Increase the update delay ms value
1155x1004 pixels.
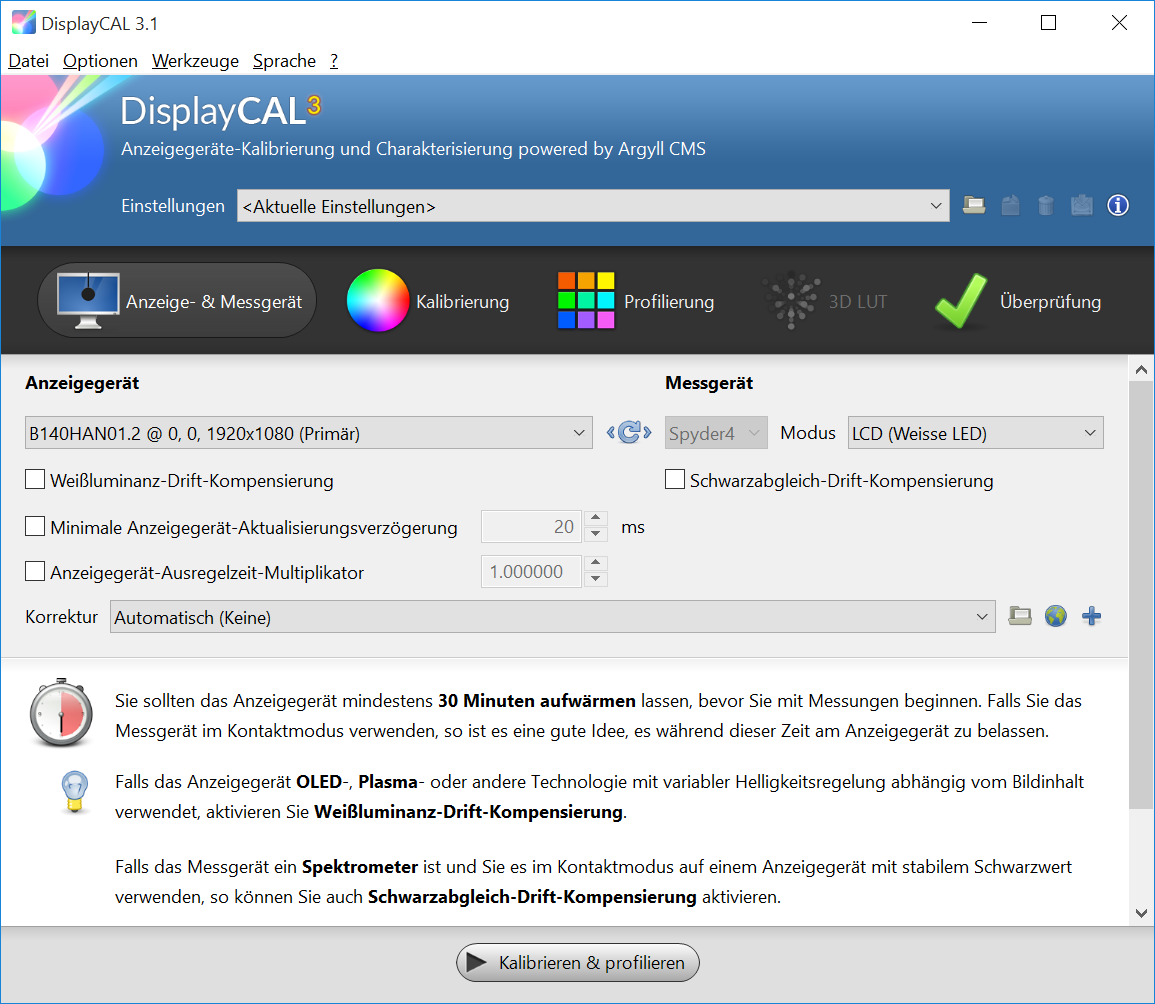595,519
